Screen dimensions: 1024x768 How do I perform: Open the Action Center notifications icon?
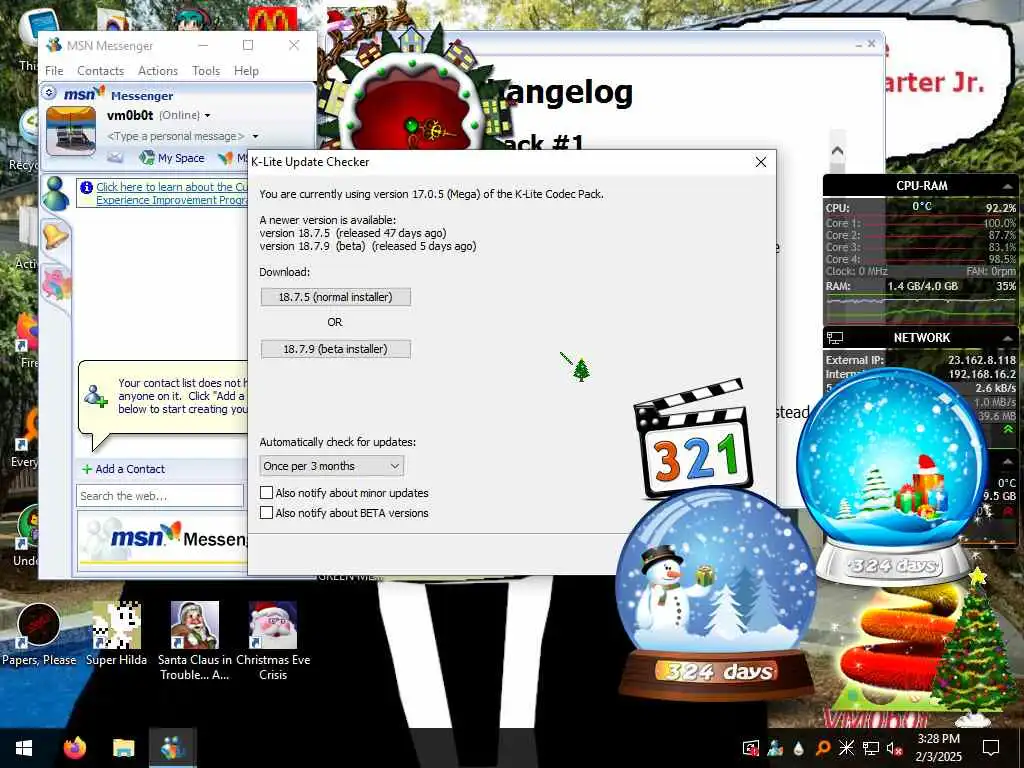coord(991,748)
